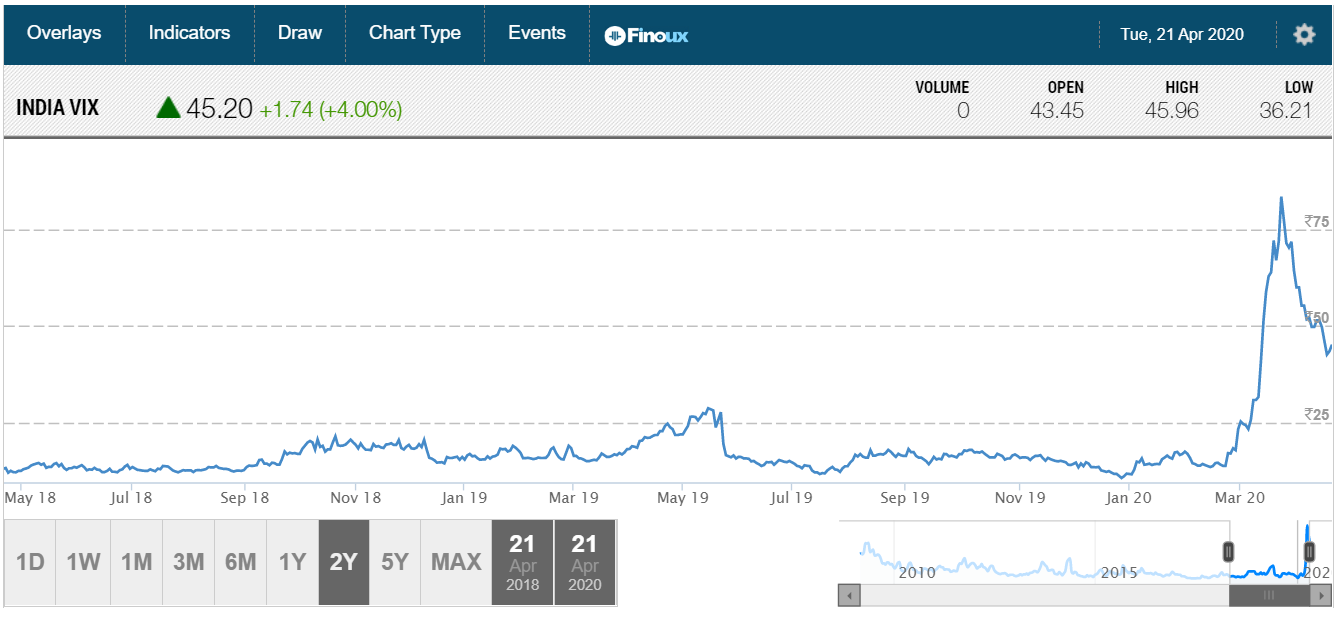The image size is (1343, 627).
Task: Click the Nov 18 axis label
Action: coord(355,497)
